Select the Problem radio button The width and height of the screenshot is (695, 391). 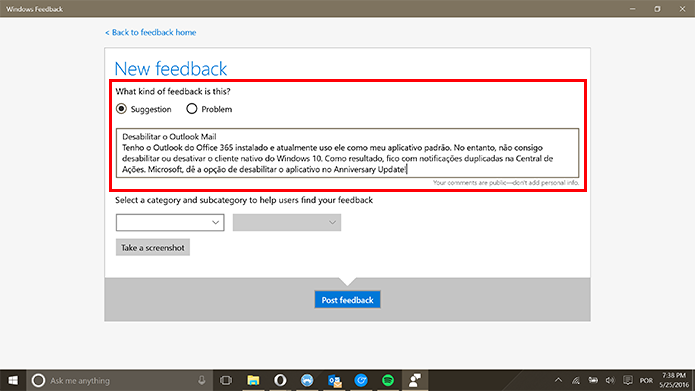tap(191, 109)
